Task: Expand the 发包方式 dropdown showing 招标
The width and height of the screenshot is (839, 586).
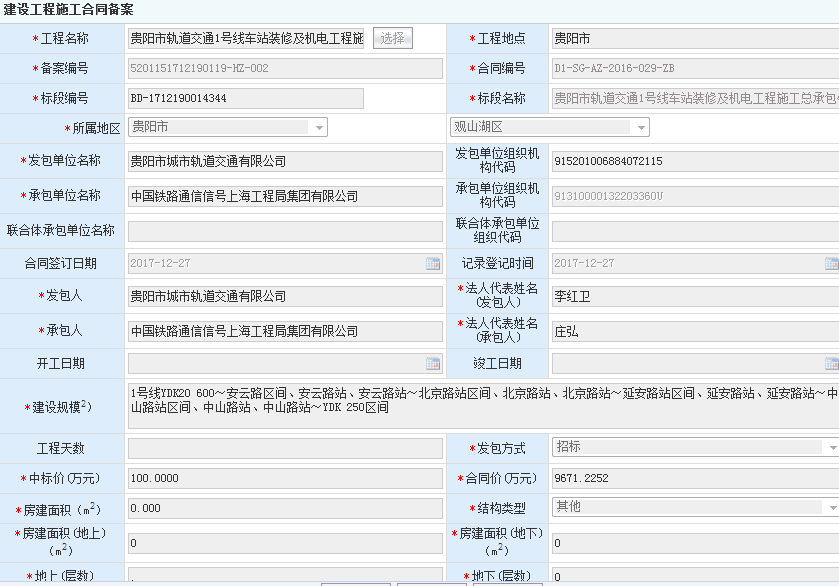Action: pyautogui.click(x=831, y=447)
